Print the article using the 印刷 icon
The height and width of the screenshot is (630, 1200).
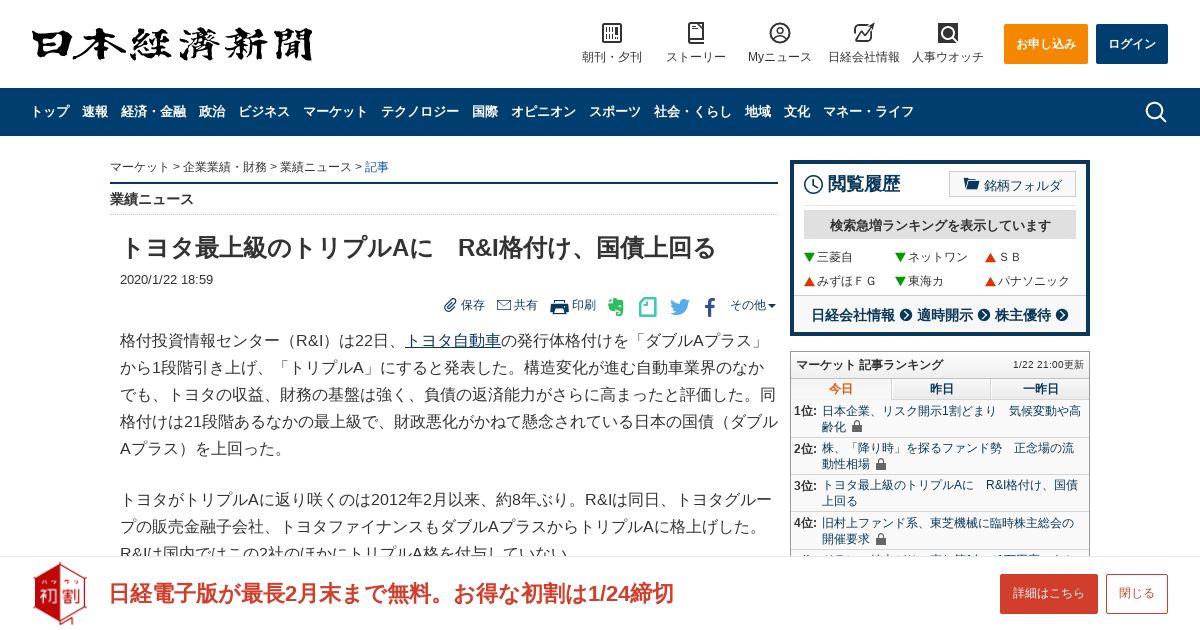pyautogui.click(x=573, y=306)
